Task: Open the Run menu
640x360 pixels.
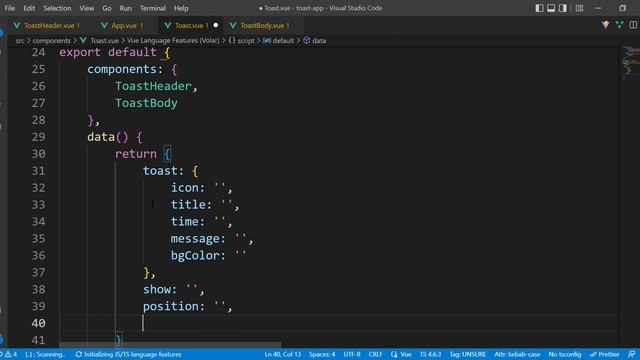Action: (126, 8)
